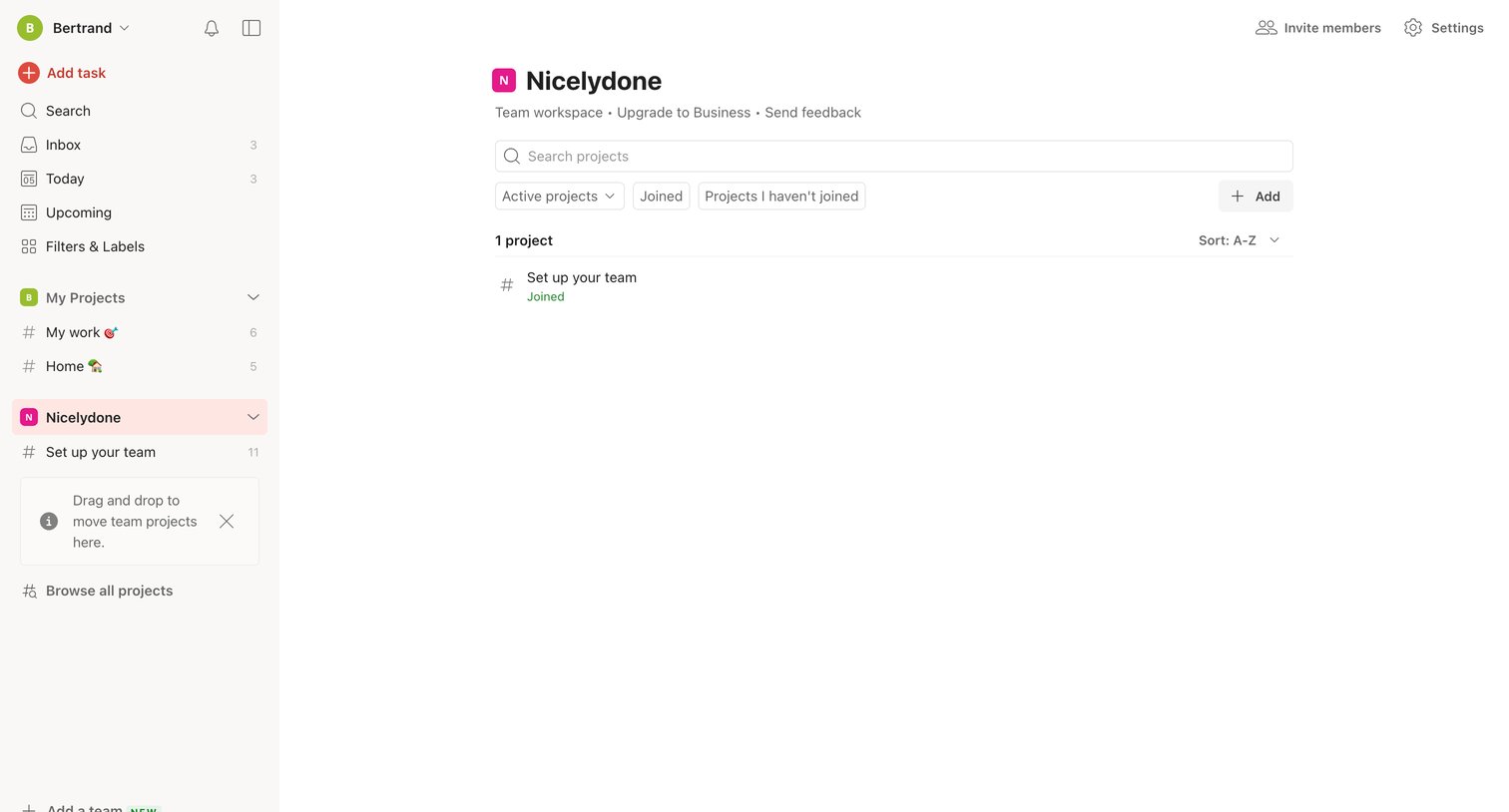Screen dimensions: 1509x812
Task: Click the My Projects green avatar icon
Action: point(29,297)
